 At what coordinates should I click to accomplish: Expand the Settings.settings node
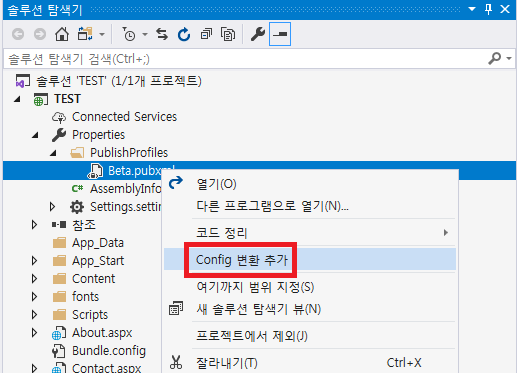[52, 207]
